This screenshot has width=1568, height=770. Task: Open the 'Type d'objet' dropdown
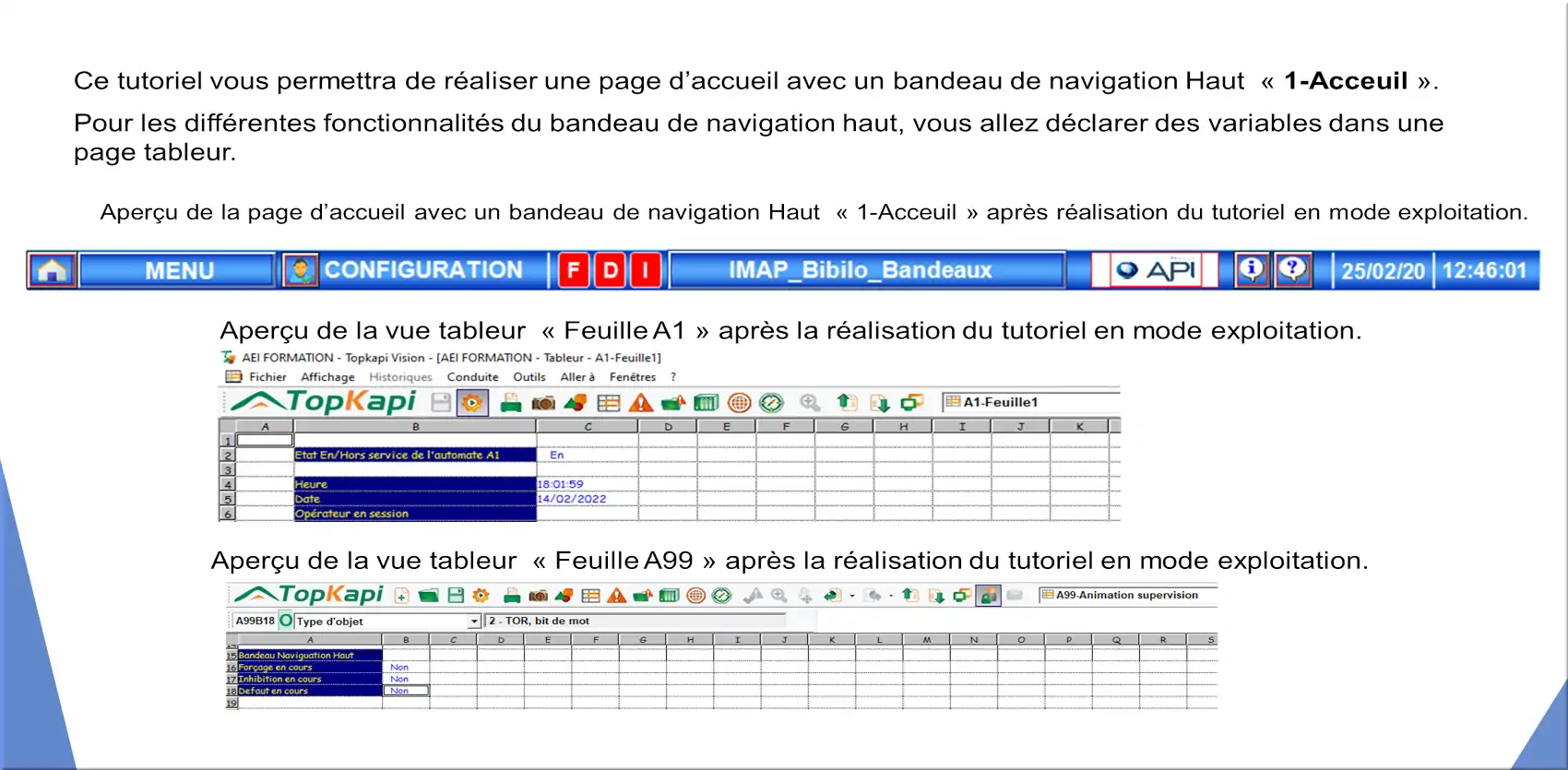[x=474, y=622]
